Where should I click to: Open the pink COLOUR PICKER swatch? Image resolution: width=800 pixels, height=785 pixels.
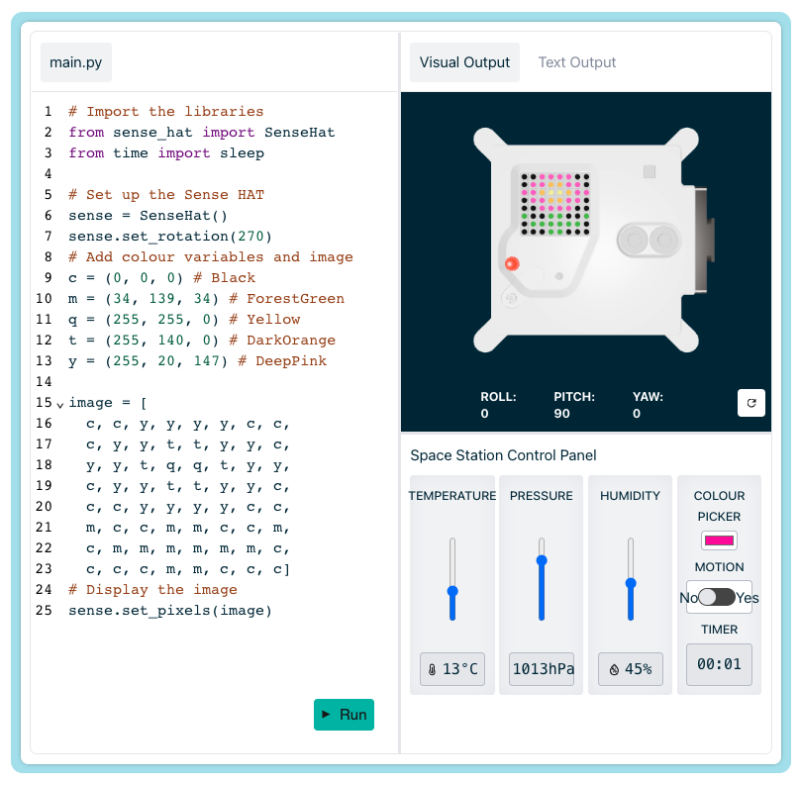719,541
